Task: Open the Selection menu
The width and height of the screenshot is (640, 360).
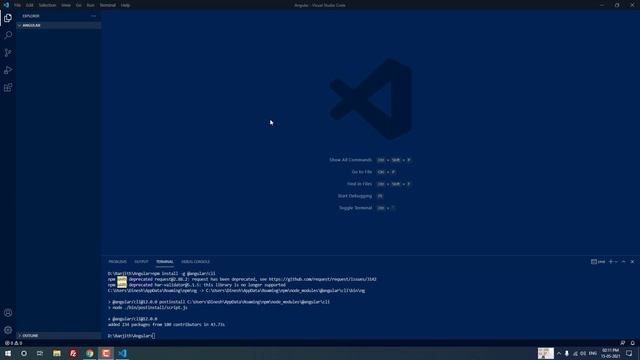Action: click(x=47, y=5)
